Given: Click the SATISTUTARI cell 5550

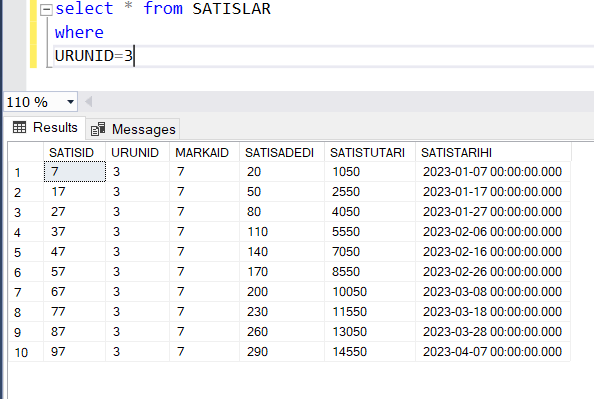Looking at the screenshot, I should pyautogui.click(x=370, y=232).
